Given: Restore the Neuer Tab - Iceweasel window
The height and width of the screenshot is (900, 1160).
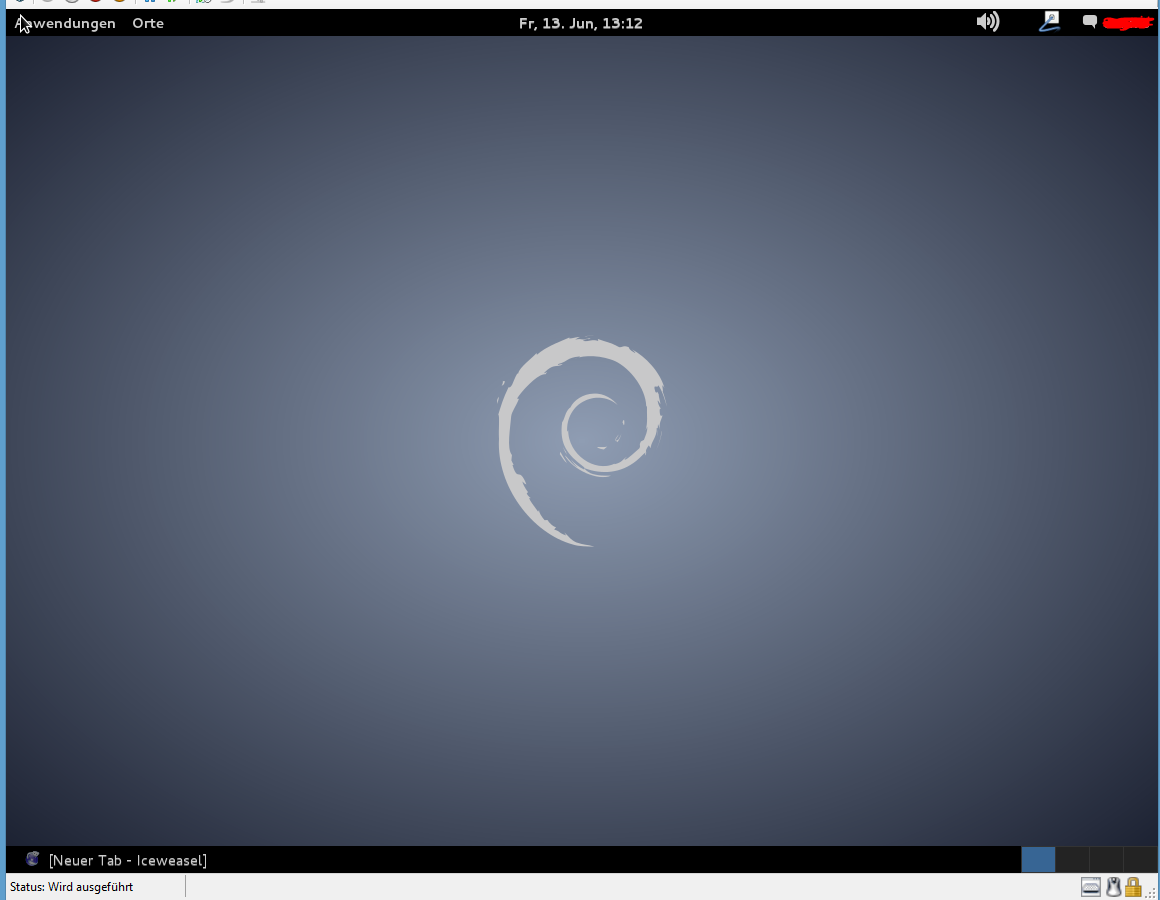Looking at the screenshot, I should (x=116, y=860).
